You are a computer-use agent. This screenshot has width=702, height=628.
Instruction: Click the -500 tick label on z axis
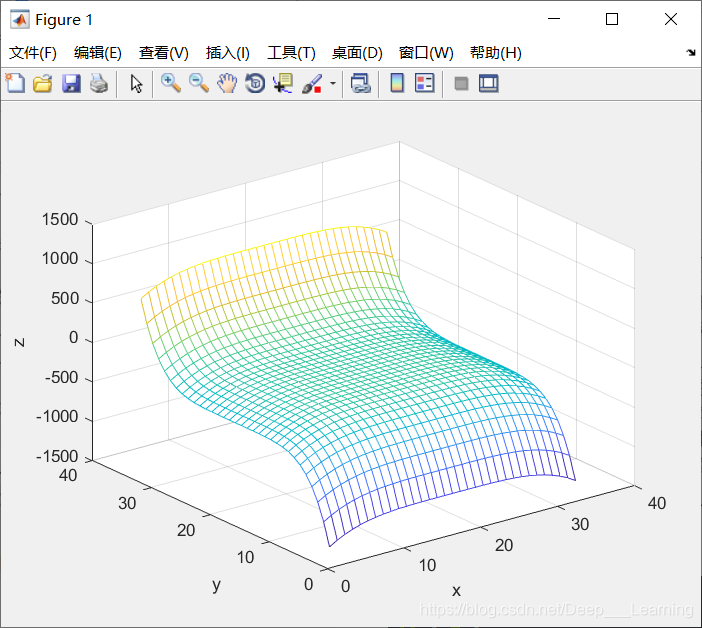(62, 378)
